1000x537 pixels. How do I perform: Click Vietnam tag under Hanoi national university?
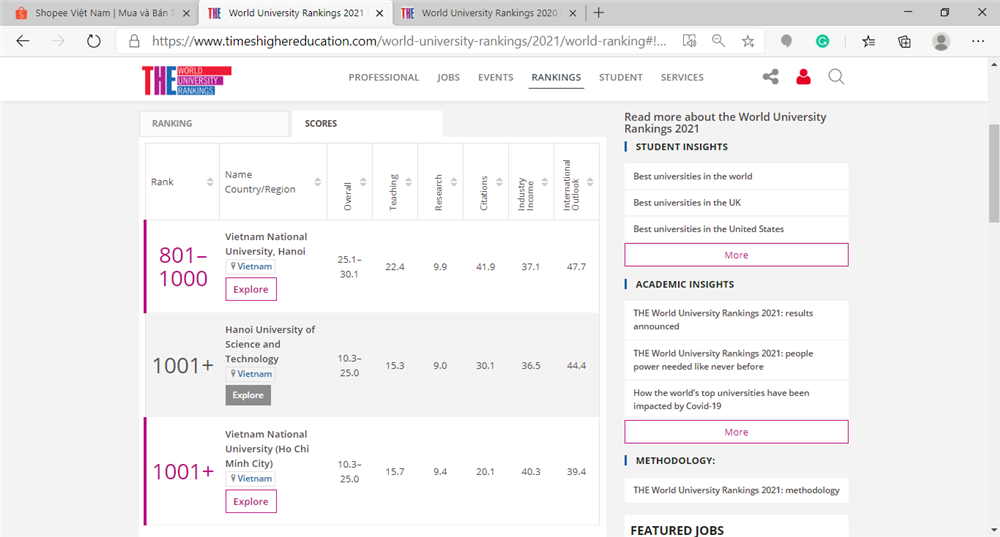(x=251, y=267)
